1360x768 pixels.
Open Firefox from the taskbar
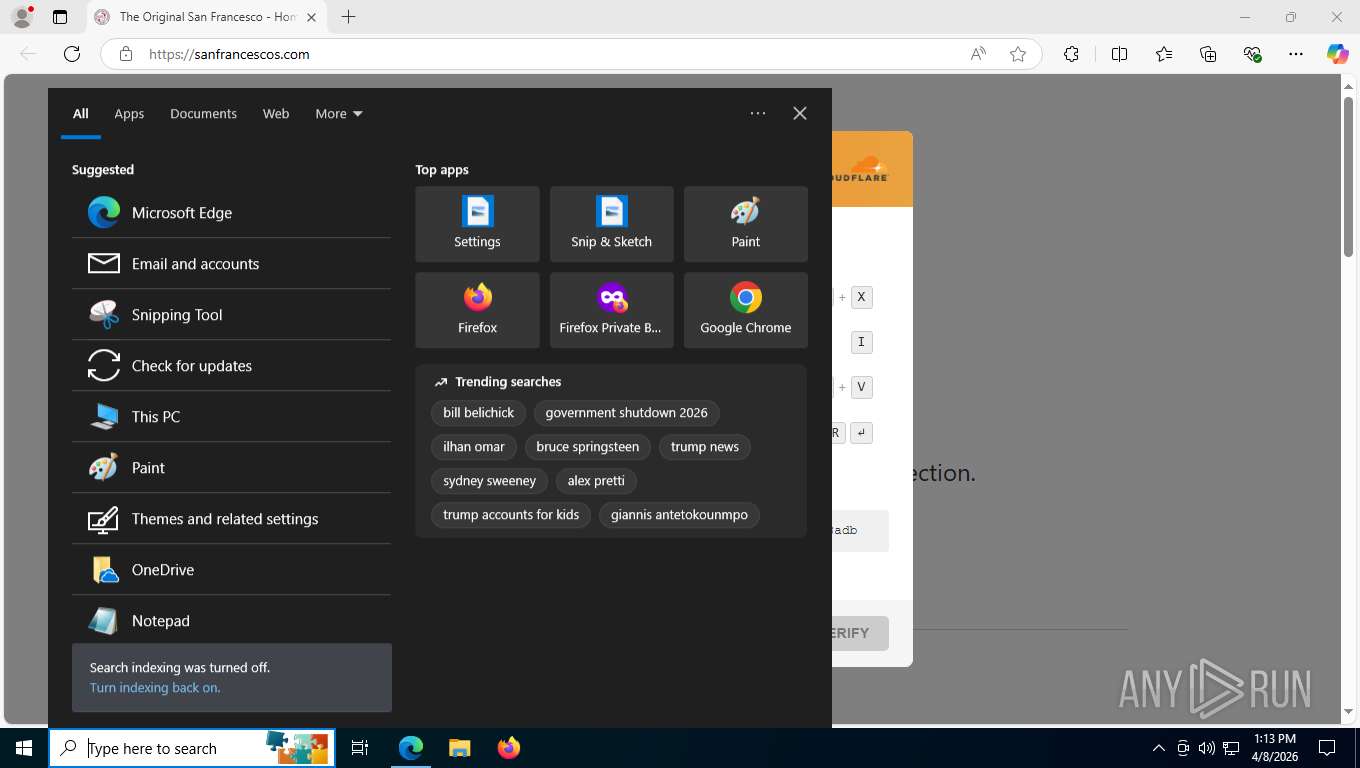coord(509,748)
